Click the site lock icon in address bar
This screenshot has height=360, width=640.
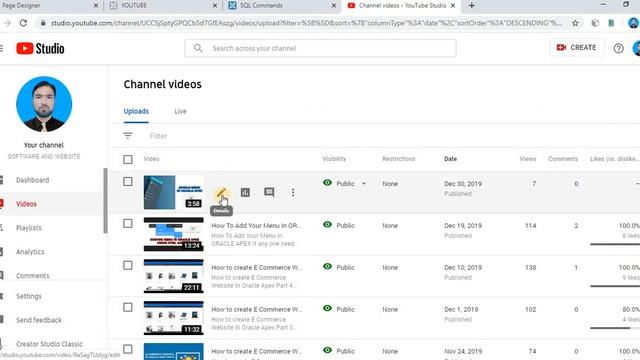[43, 23]
